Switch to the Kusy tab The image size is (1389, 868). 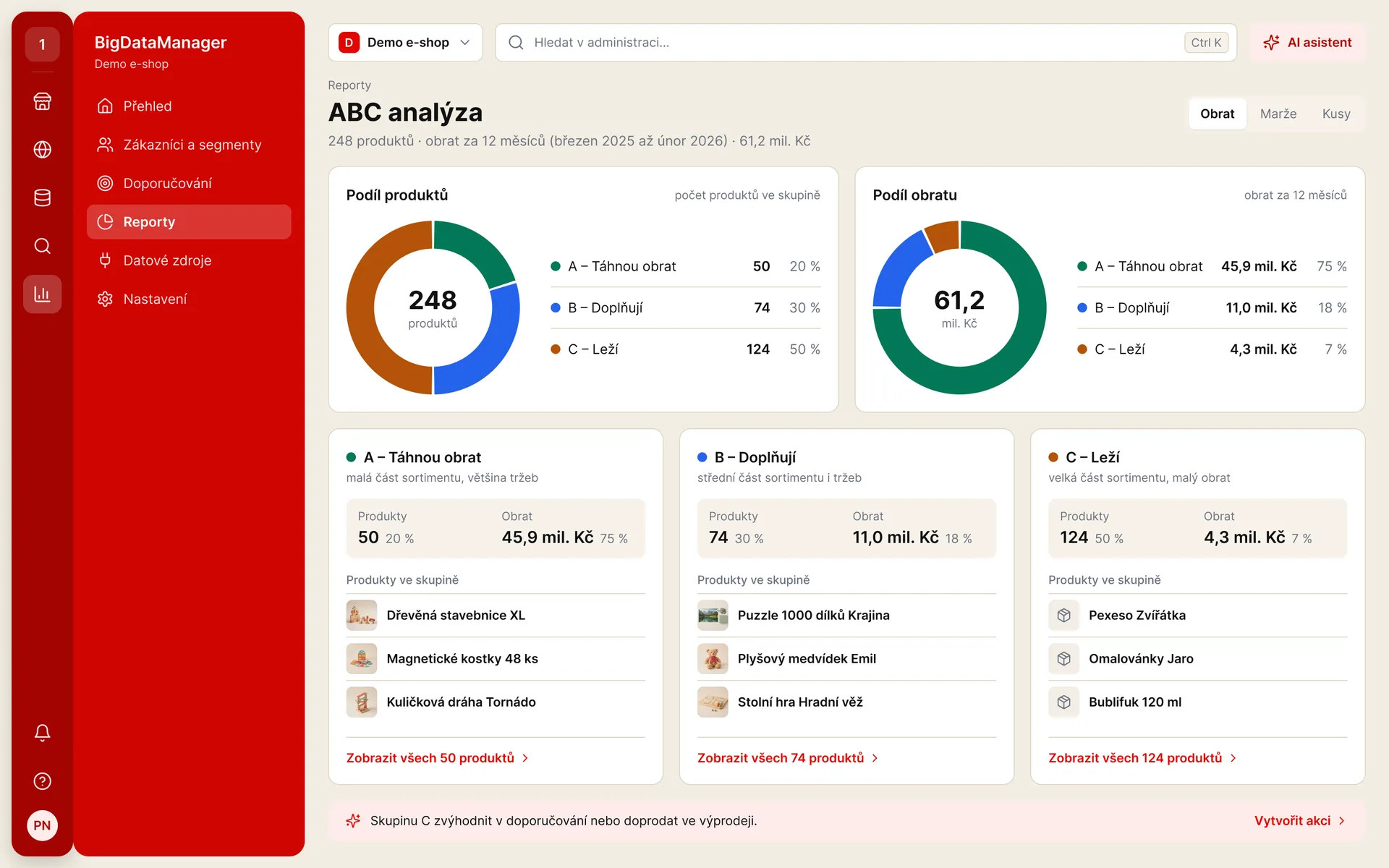click(x=1336, y=114)
